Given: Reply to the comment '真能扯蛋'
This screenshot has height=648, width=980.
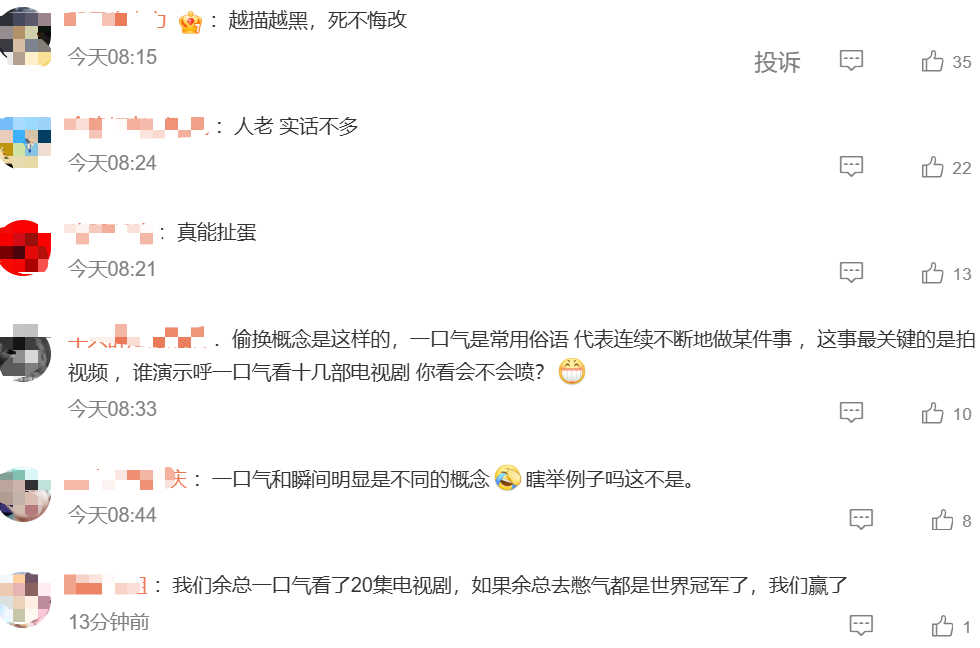Looking at the screenshot, I should [851, 272].
